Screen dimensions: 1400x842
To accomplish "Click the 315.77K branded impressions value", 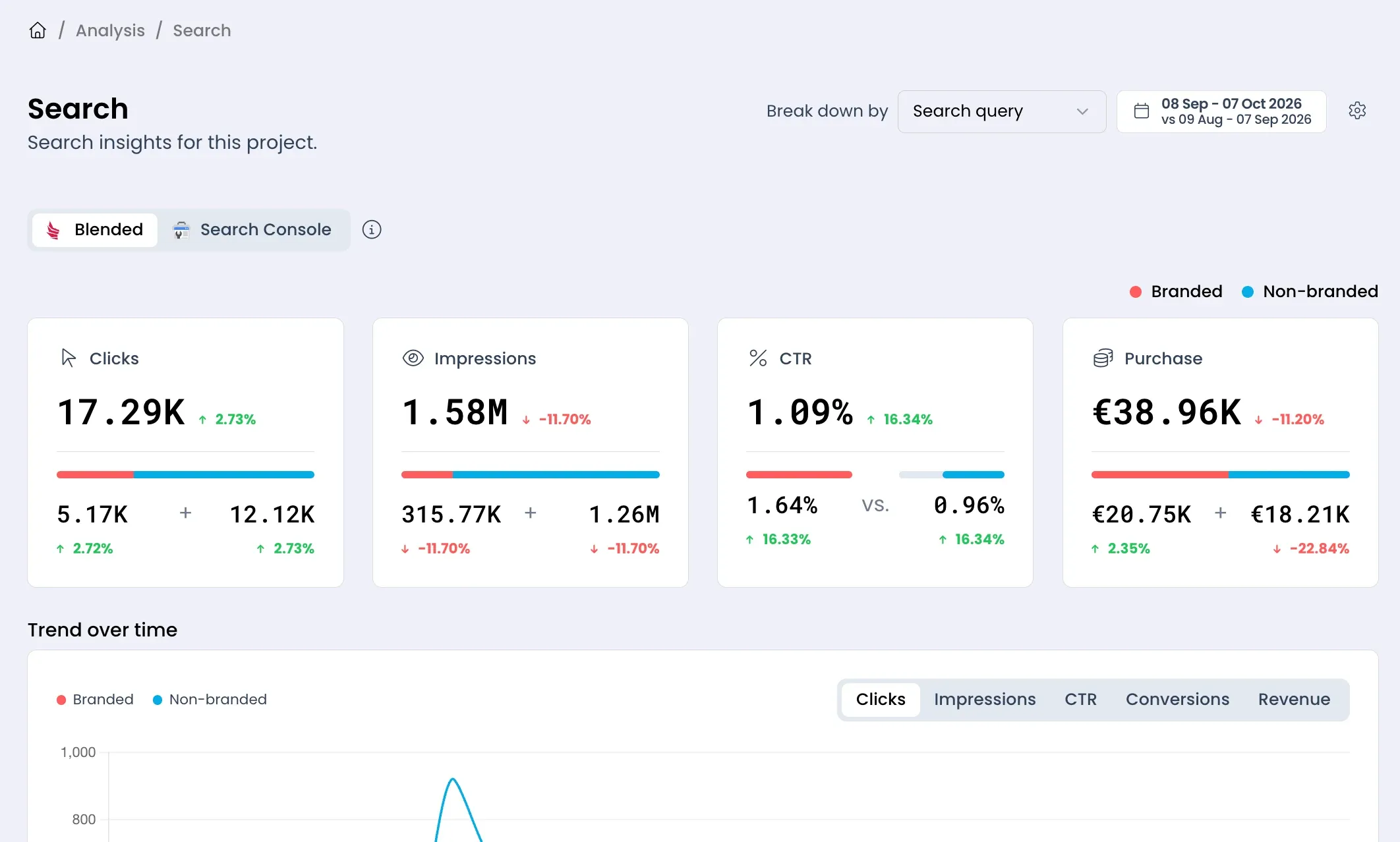I will (x=452, y=515).
